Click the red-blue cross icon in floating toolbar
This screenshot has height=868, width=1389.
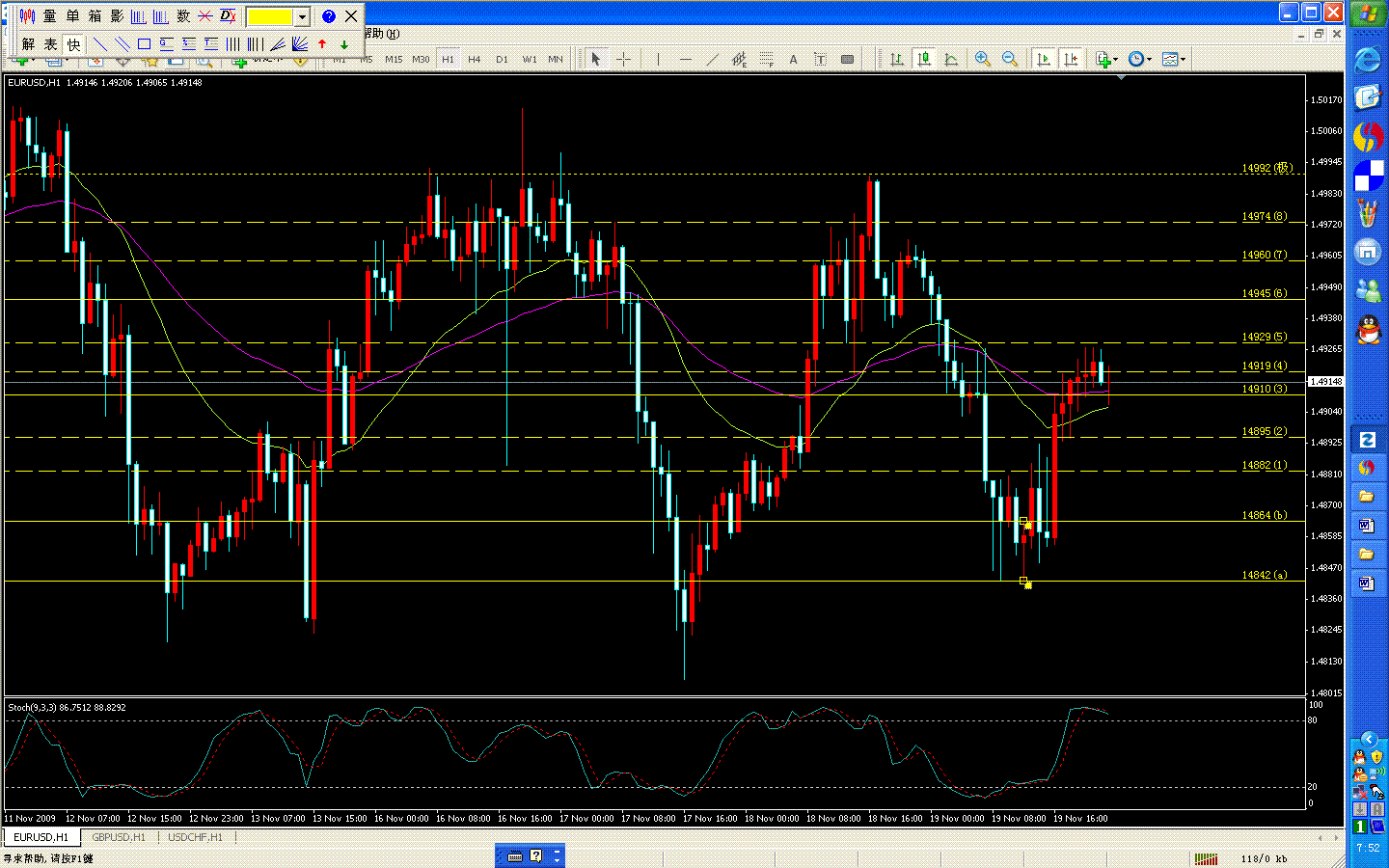tap(205, 16)
